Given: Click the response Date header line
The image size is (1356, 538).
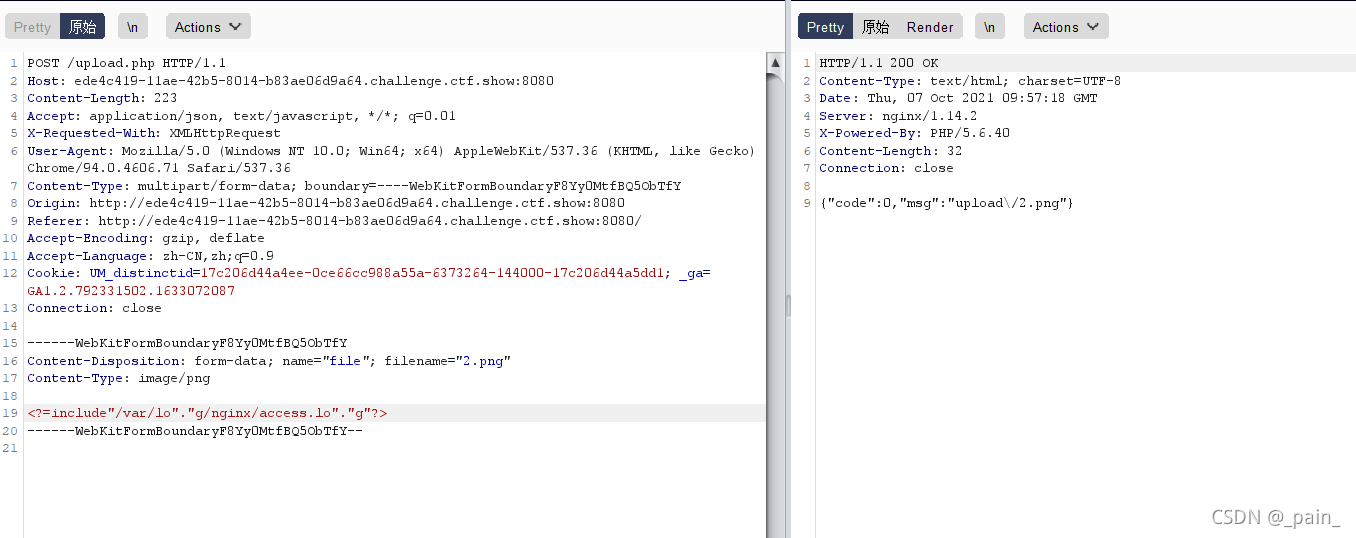Looking at the screenshot, I should point(958,98).
